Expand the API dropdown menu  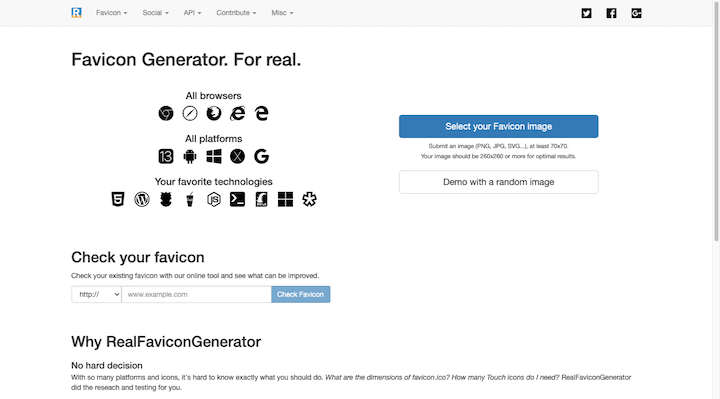[192, 13]
